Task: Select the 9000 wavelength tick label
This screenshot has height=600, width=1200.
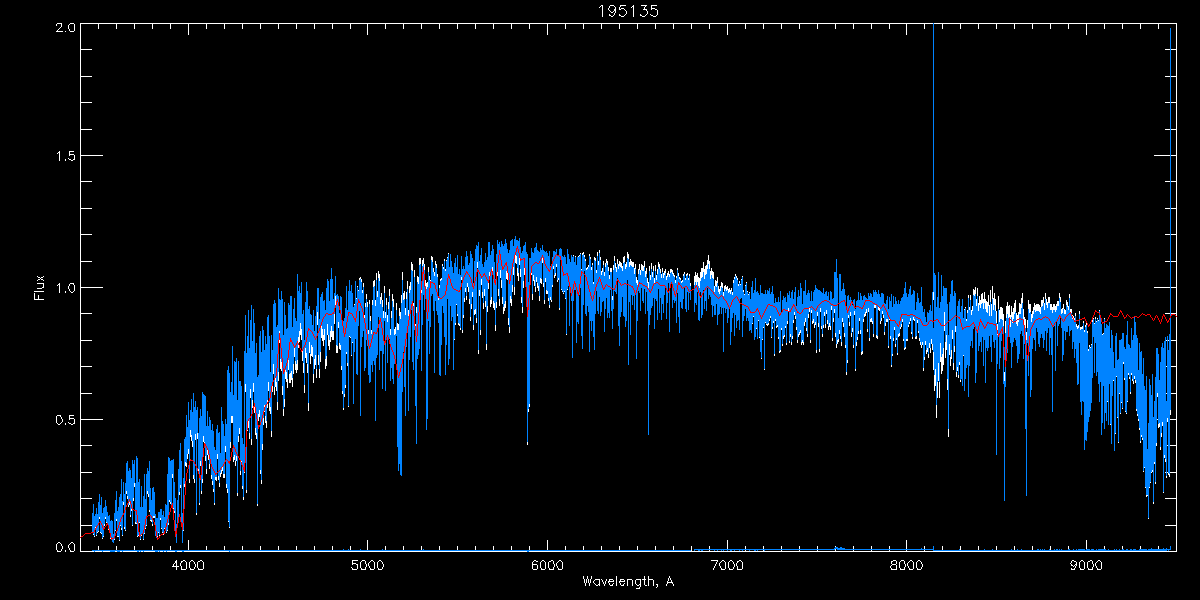Action: [1085, 564]
